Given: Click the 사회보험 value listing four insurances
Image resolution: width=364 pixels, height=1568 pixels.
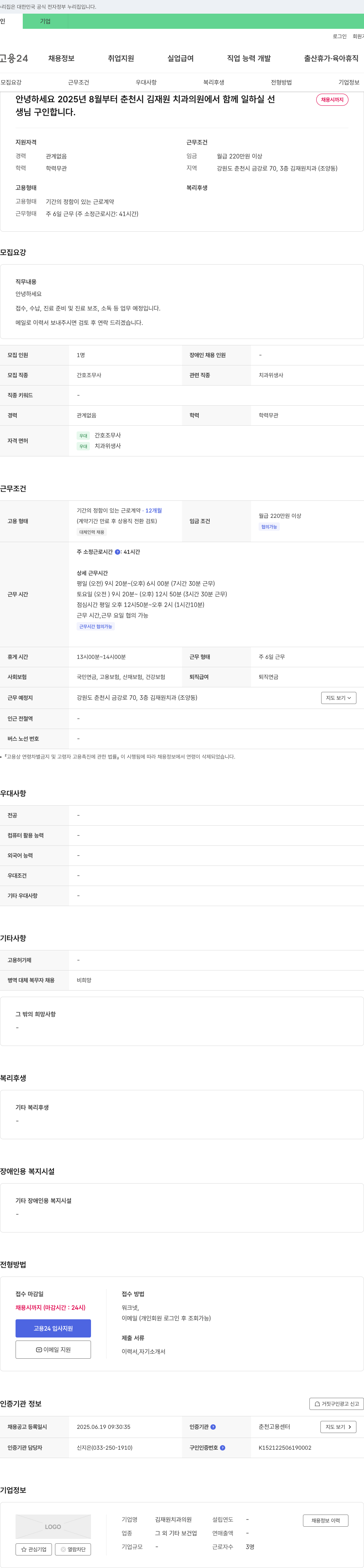Looking at the screenshot, I should click(x=121, y=677).
